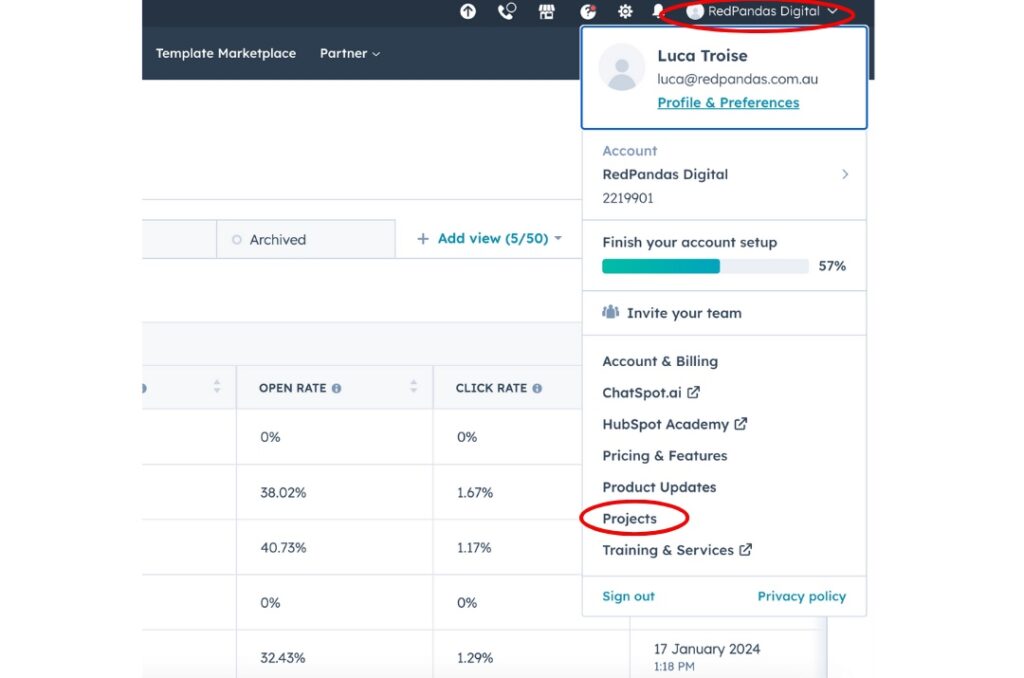Open the HubSpot Marketplace icon

tap(547, 12)
